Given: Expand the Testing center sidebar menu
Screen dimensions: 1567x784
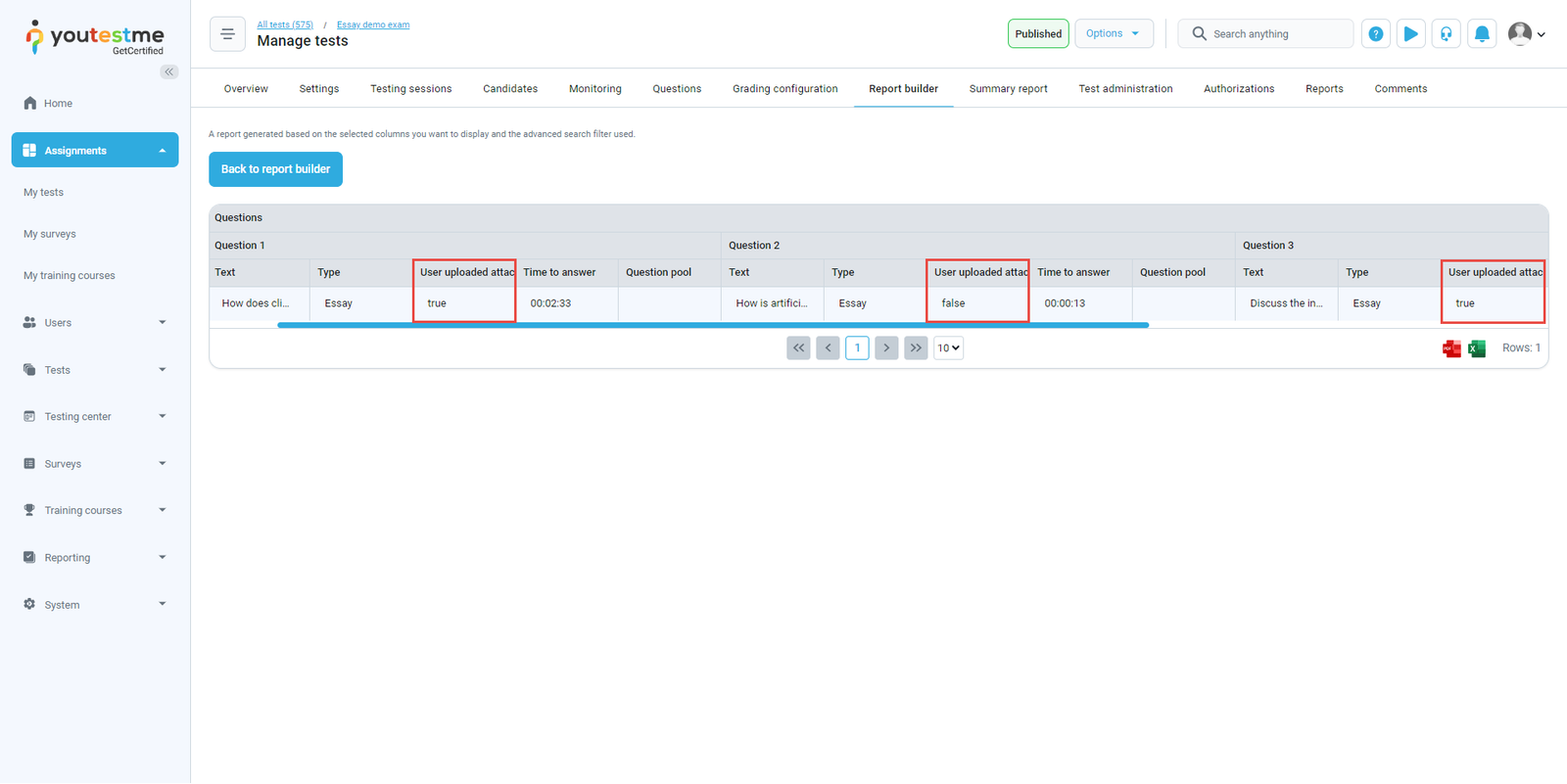Looking at the screenshot, I should [x=95, y=417].
